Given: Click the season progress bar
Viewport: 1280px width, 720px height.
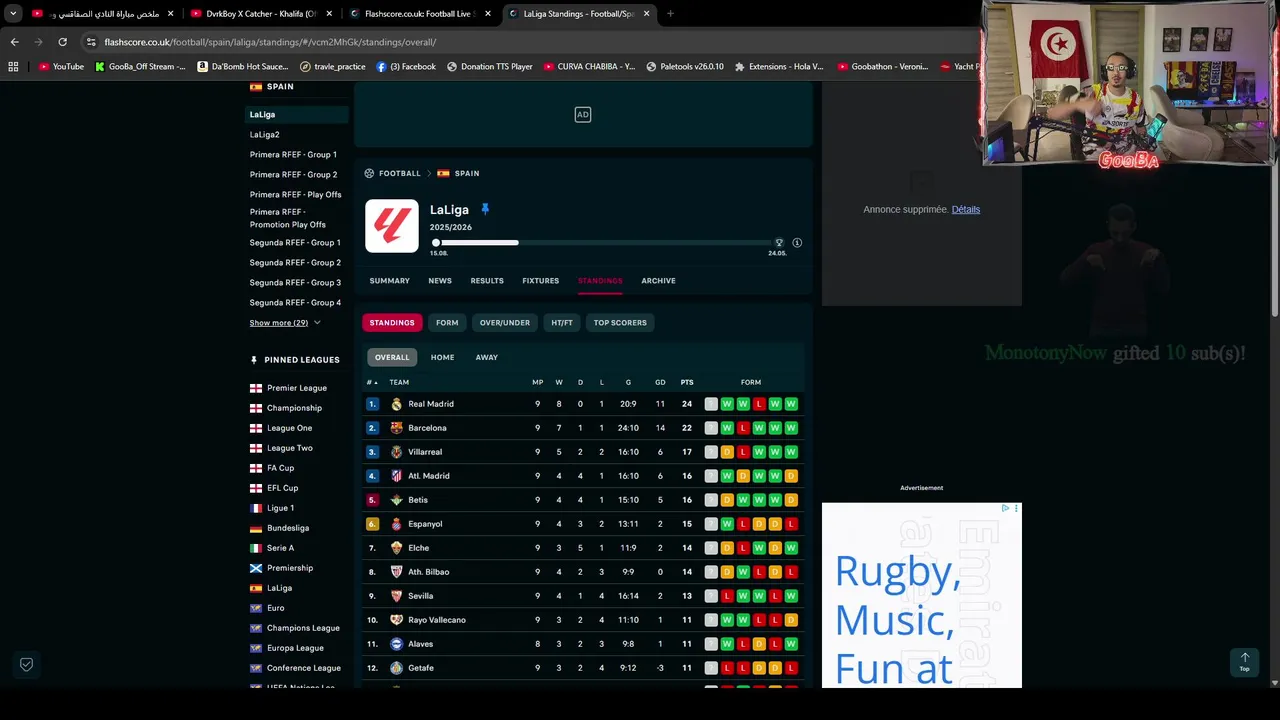Looking at the screenshot, I should tap(607, 243).
